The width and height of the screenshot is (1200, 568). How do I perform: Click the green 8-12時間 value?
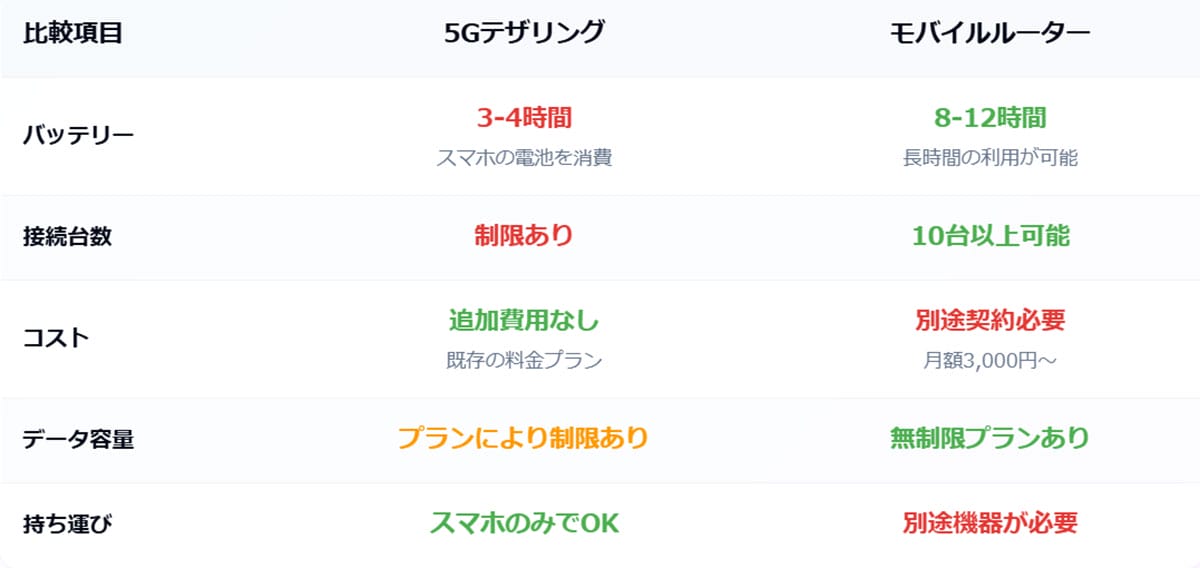click(989, 118)
